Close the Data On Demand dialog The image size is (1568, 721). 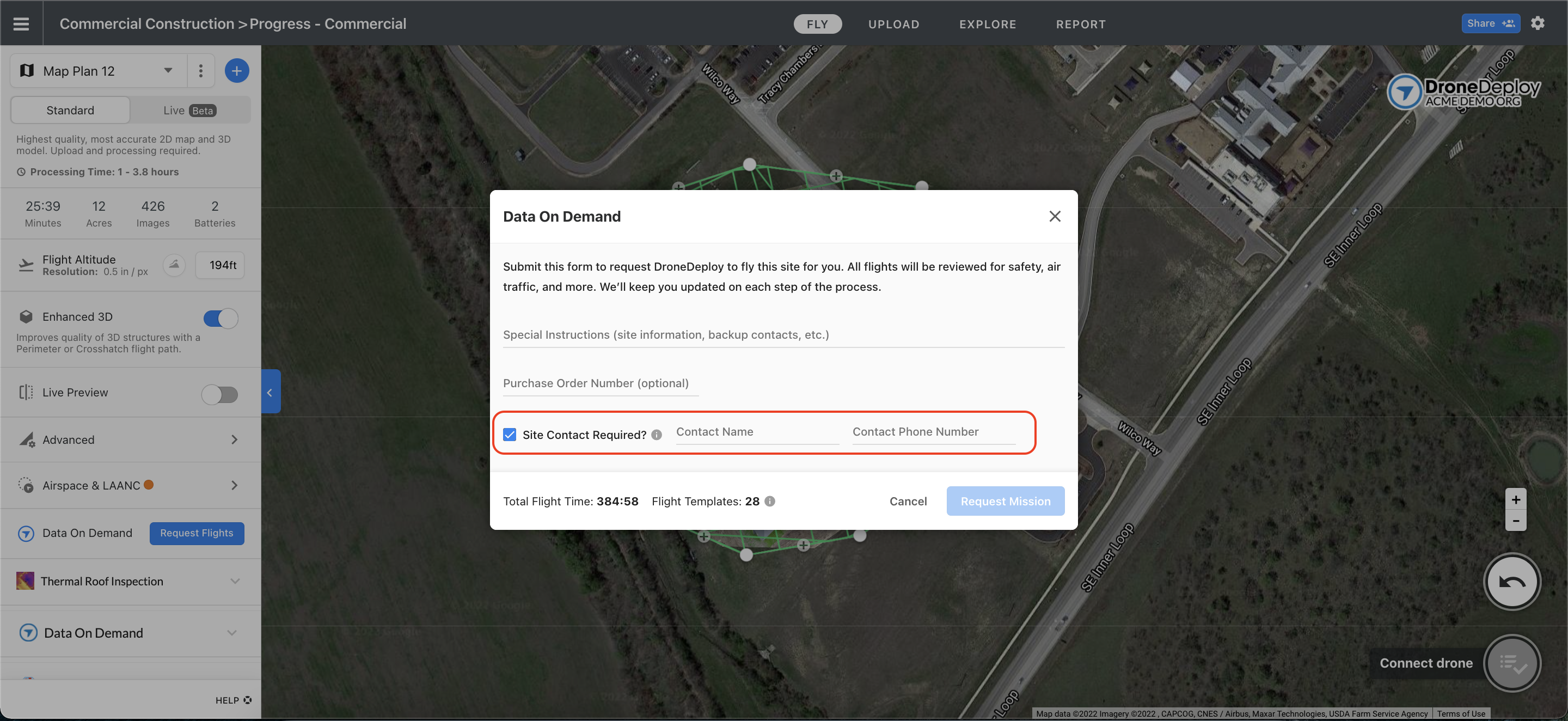[x=1055, y=216]
